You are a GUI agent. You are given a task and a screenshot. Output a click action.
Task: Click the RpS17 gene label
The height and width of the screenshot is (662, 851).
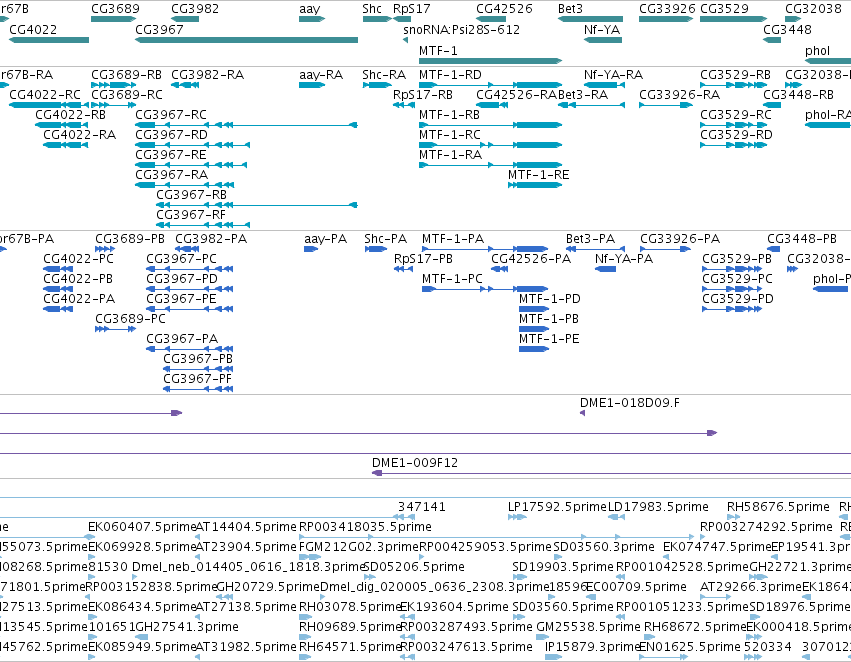click(411, 9)
